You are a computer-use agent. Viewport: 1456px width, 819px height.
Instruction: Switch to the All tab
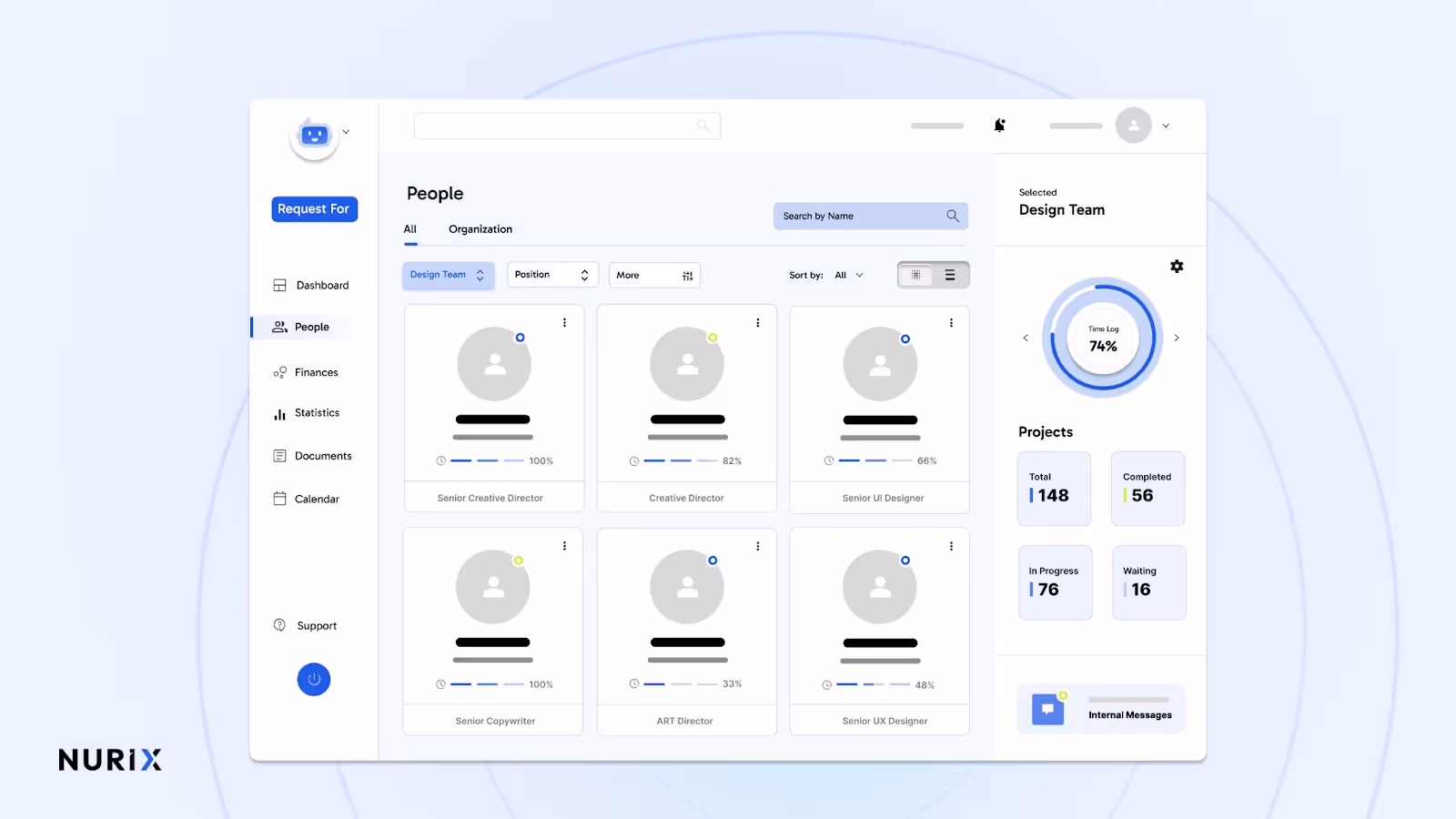410,229
